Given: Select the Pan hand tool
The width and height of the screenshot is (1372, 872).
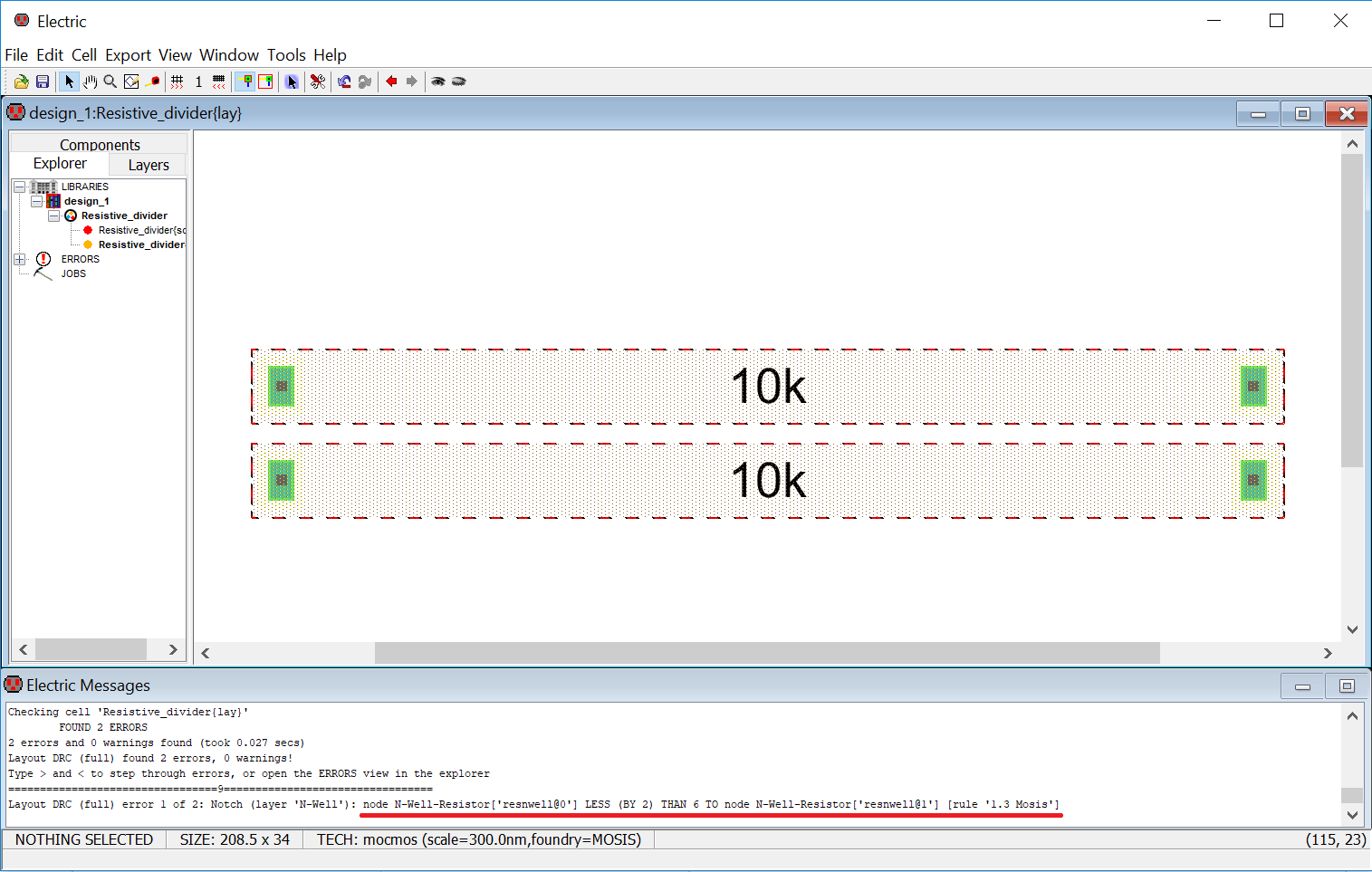Looking at the screenshot, I should tap(91, 81).
